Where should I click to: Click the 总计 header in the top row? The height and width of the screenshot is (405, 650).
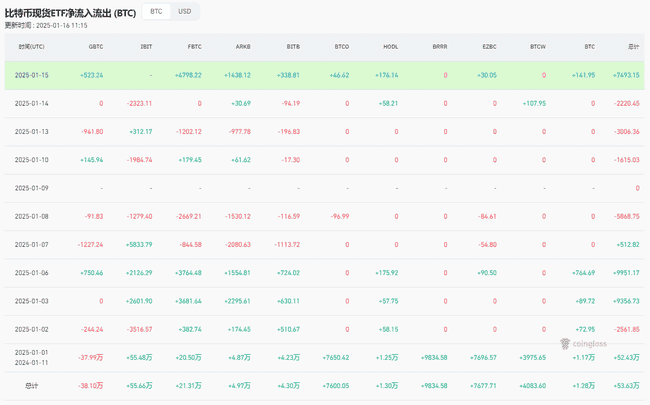tap(633, 47)
